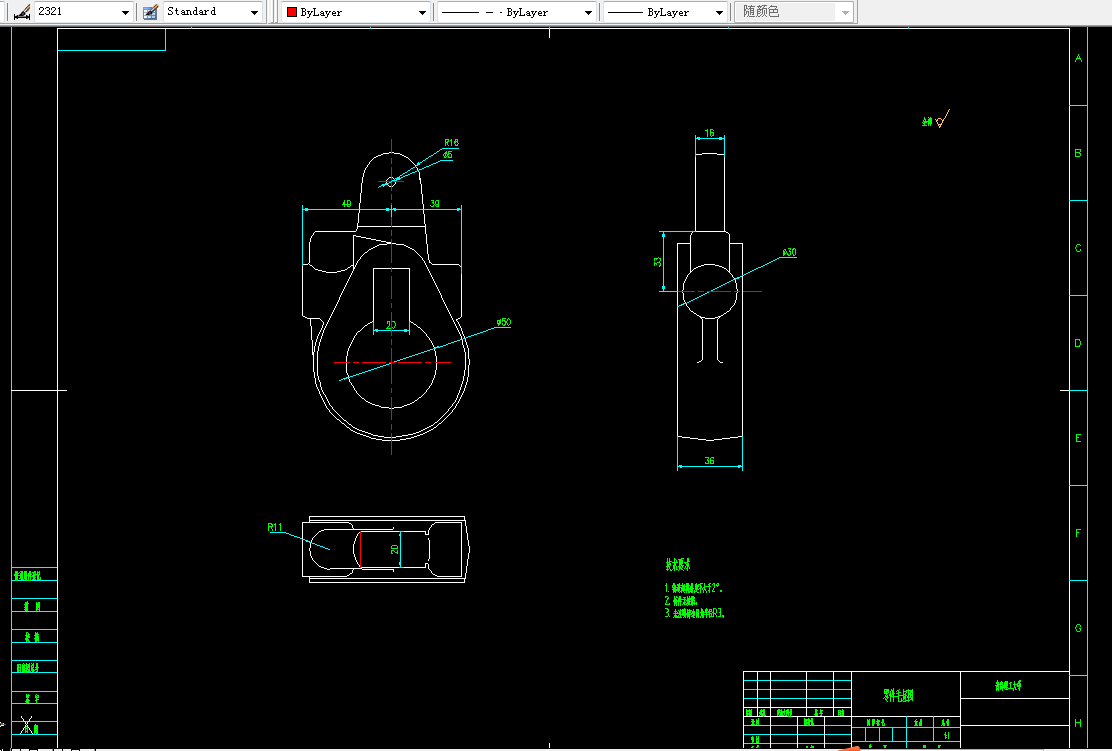Click zone letter G on the border
Viewport: 1112px width, 751px height.
coord(1078,628)
